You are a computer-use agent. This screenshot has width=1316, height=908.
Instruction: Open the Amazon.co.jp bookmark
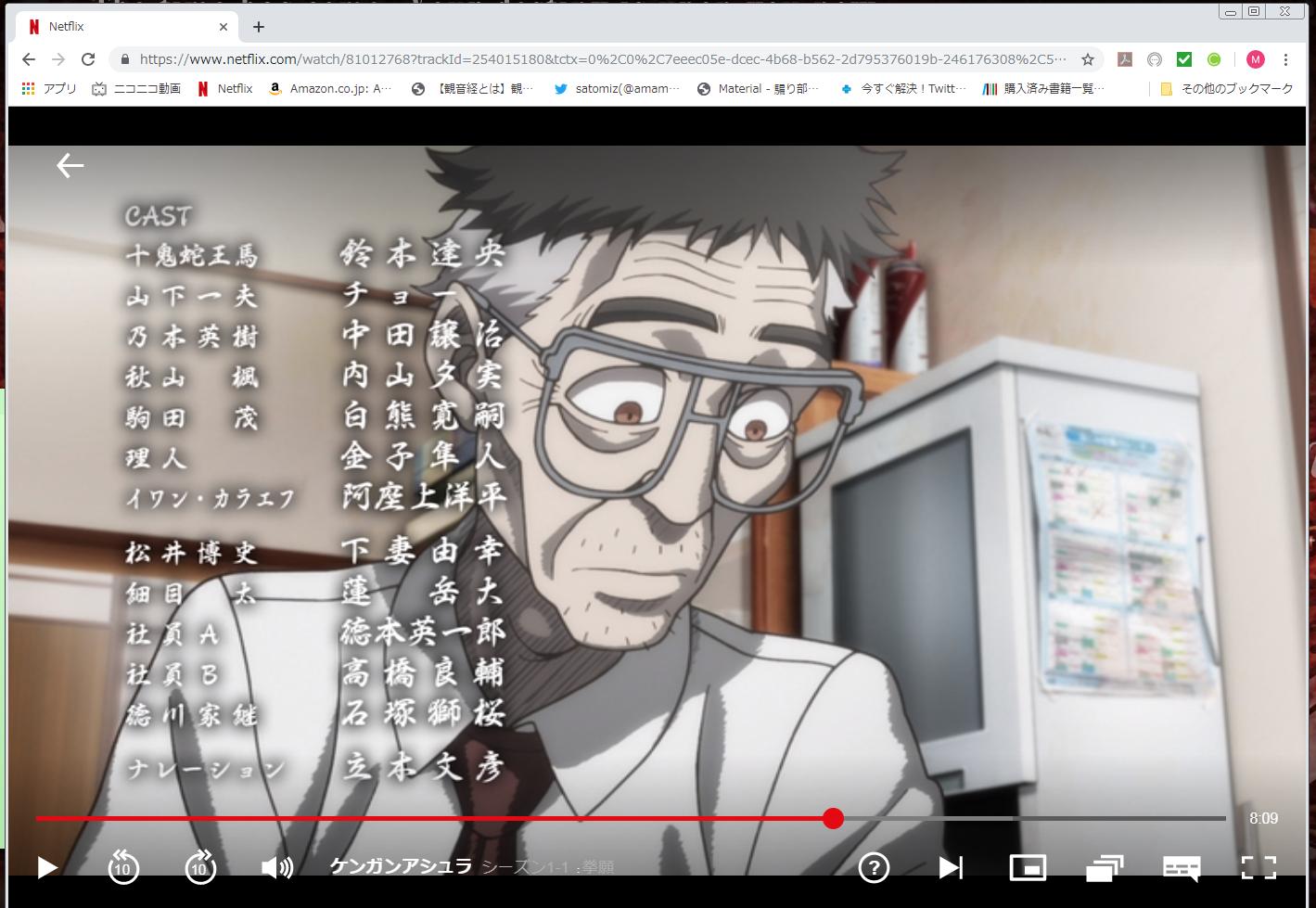[331, 89]
